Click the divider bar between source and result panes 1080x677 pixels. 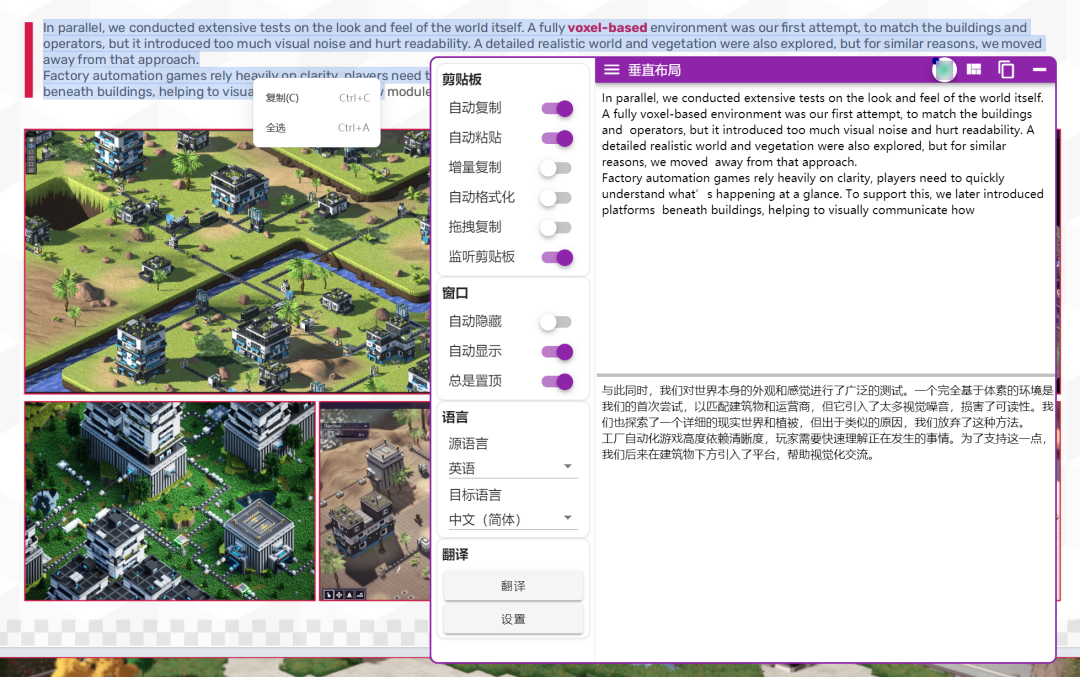click(x=825, y=374)
